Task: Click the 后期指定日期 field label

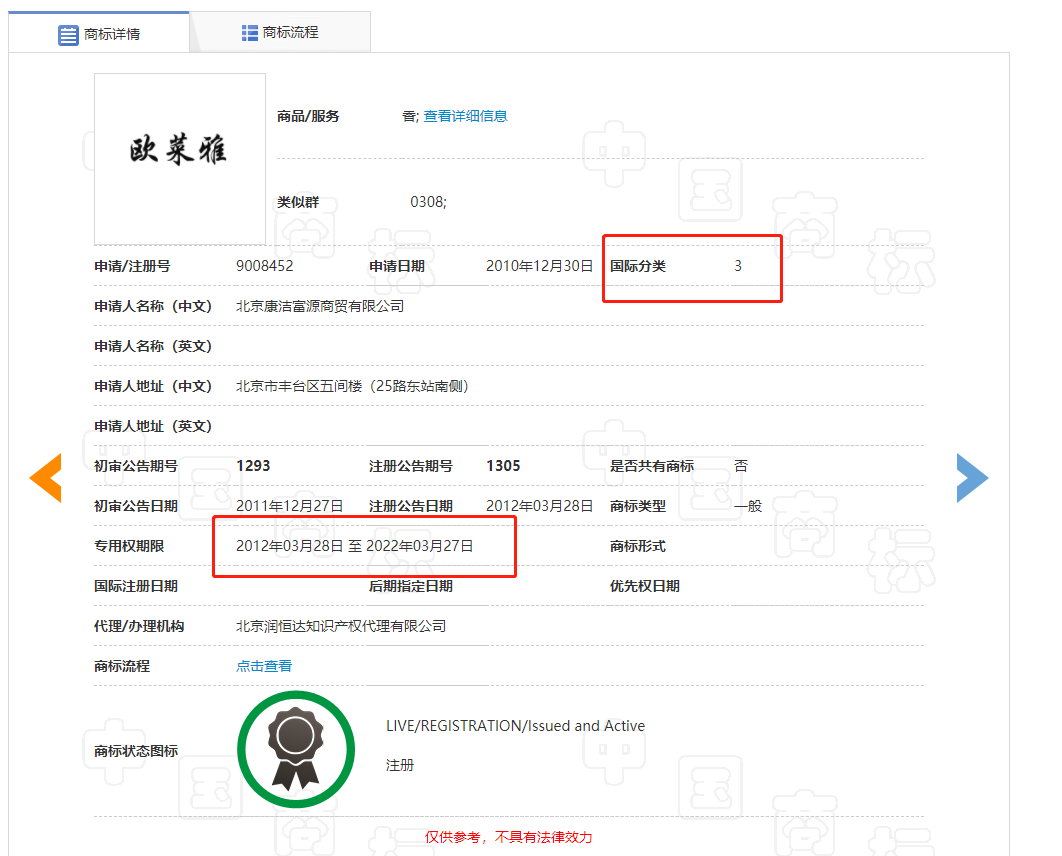Action: point(411,586)
